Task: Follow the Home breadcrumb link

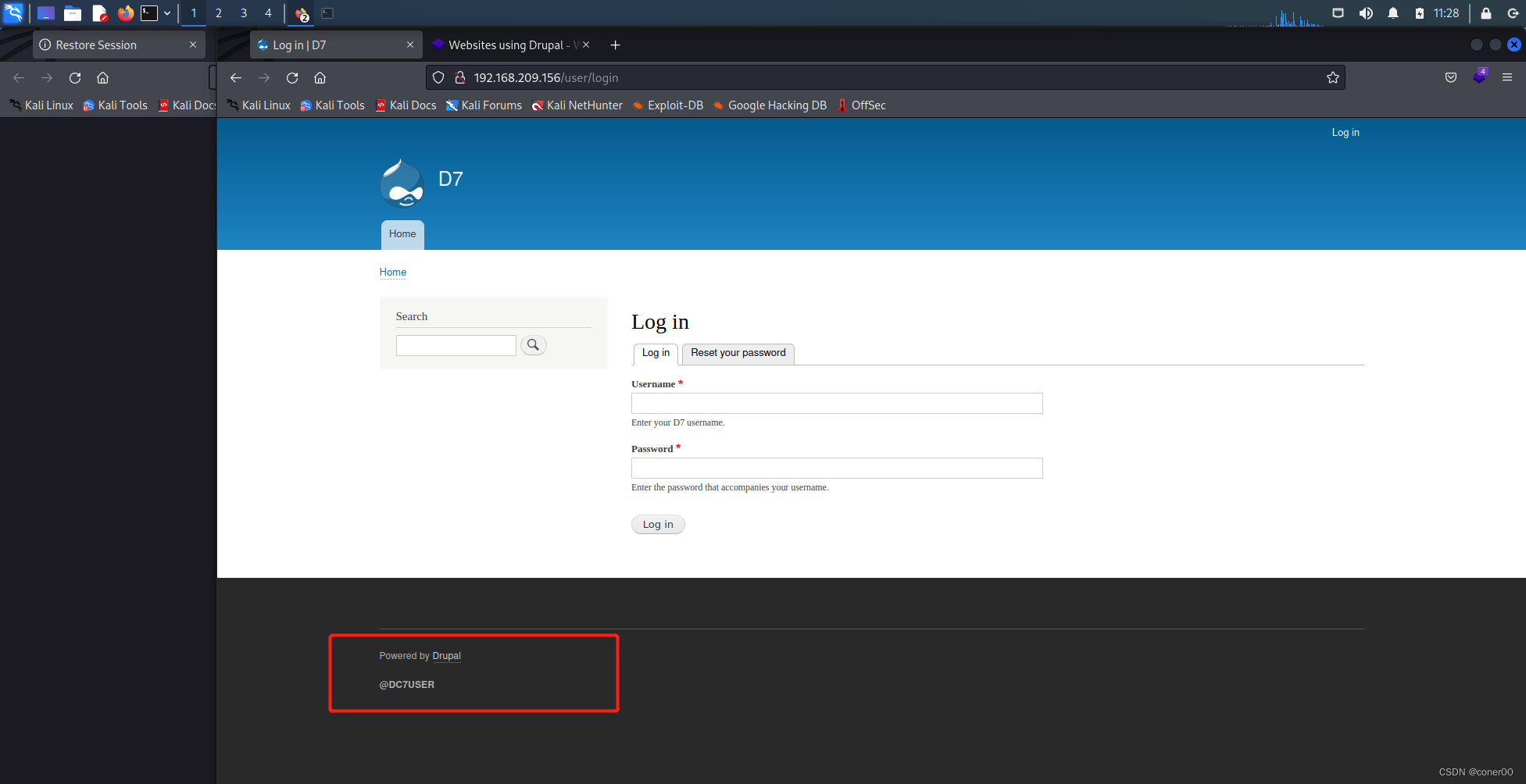Action: tap(393, 273)
